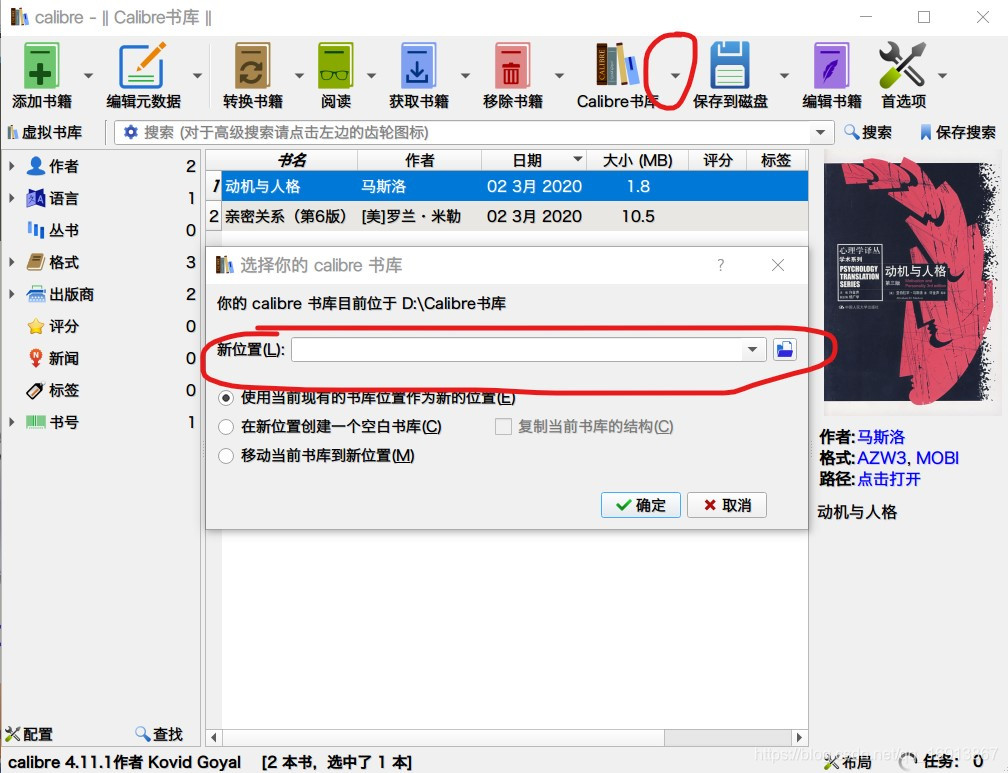Open the Edit Metadata dropdown arrow
This screenshot has width=1008, height=773.
pyautogui.click(x=197, y=76)
